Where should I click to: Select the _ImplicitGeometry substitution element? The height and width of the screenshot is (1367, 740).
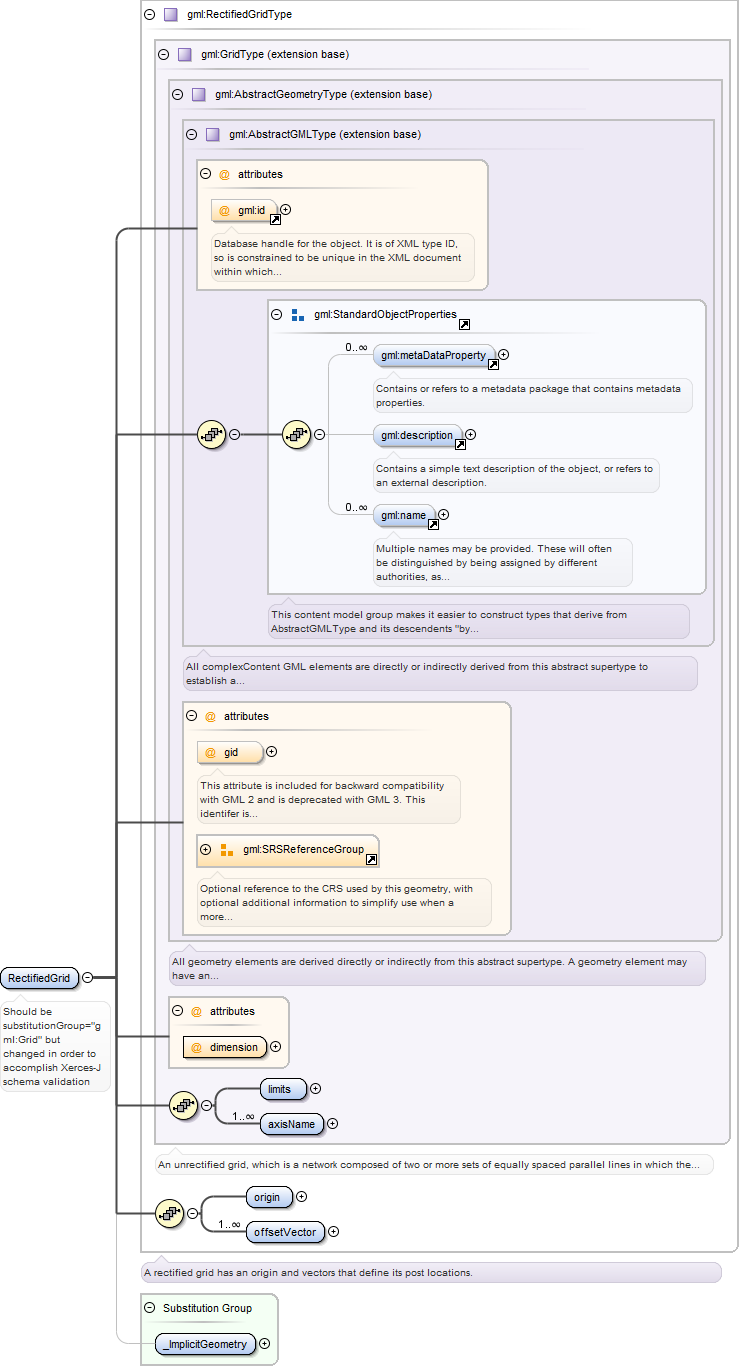tap(205, 1344)
